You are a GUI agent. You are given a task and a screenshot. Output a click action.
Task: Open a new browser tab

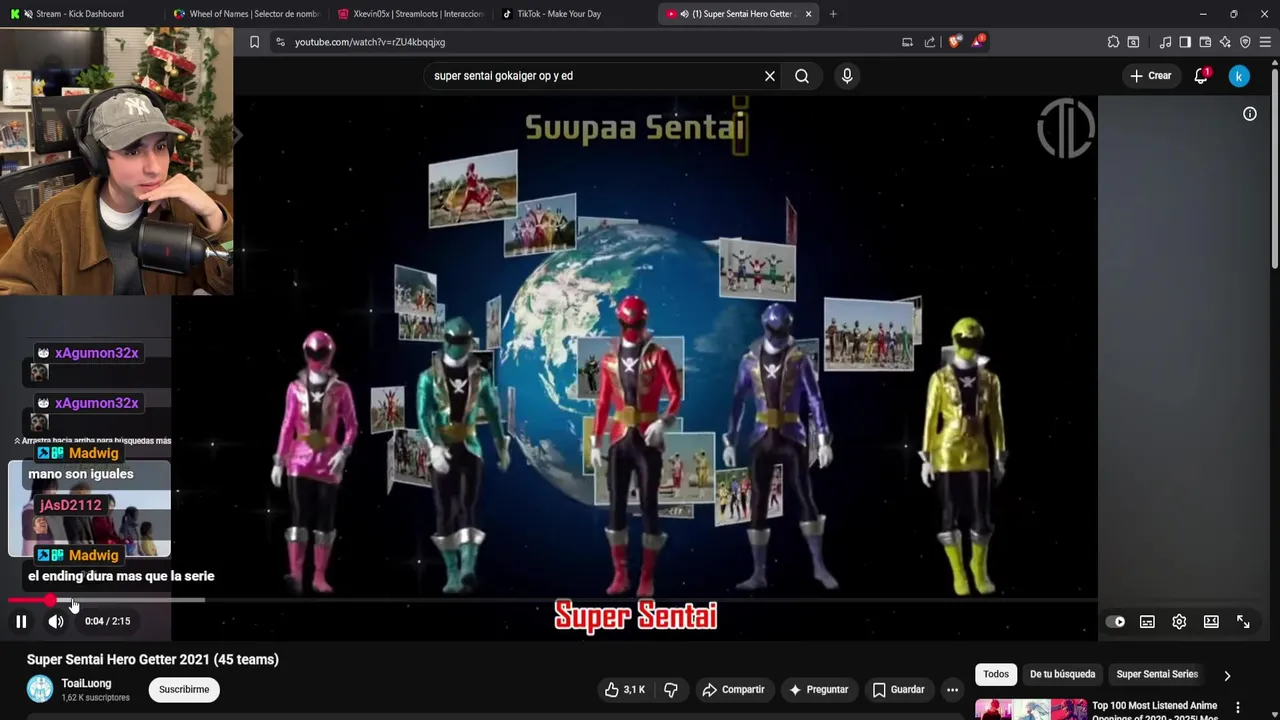tap(833, 14)
